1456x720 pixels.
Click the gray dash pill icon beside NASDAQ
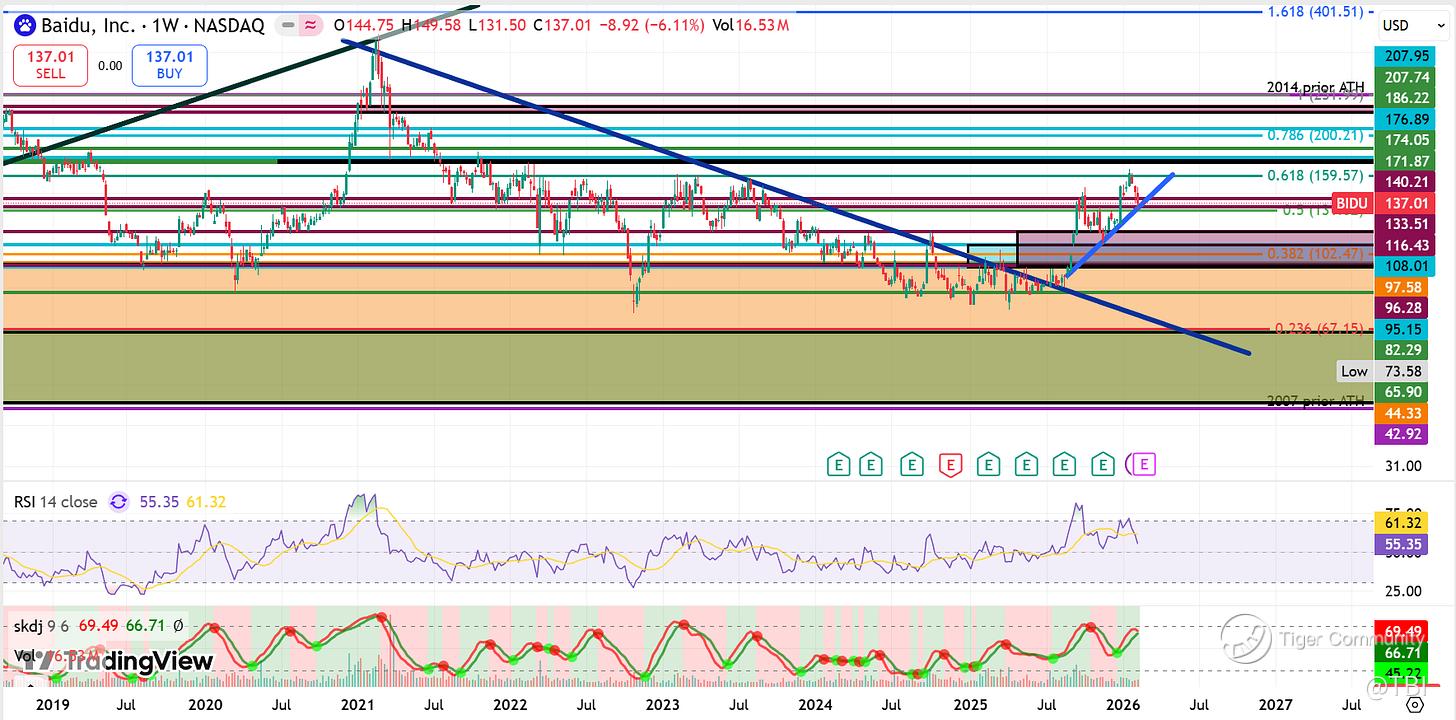pos(289,25)
